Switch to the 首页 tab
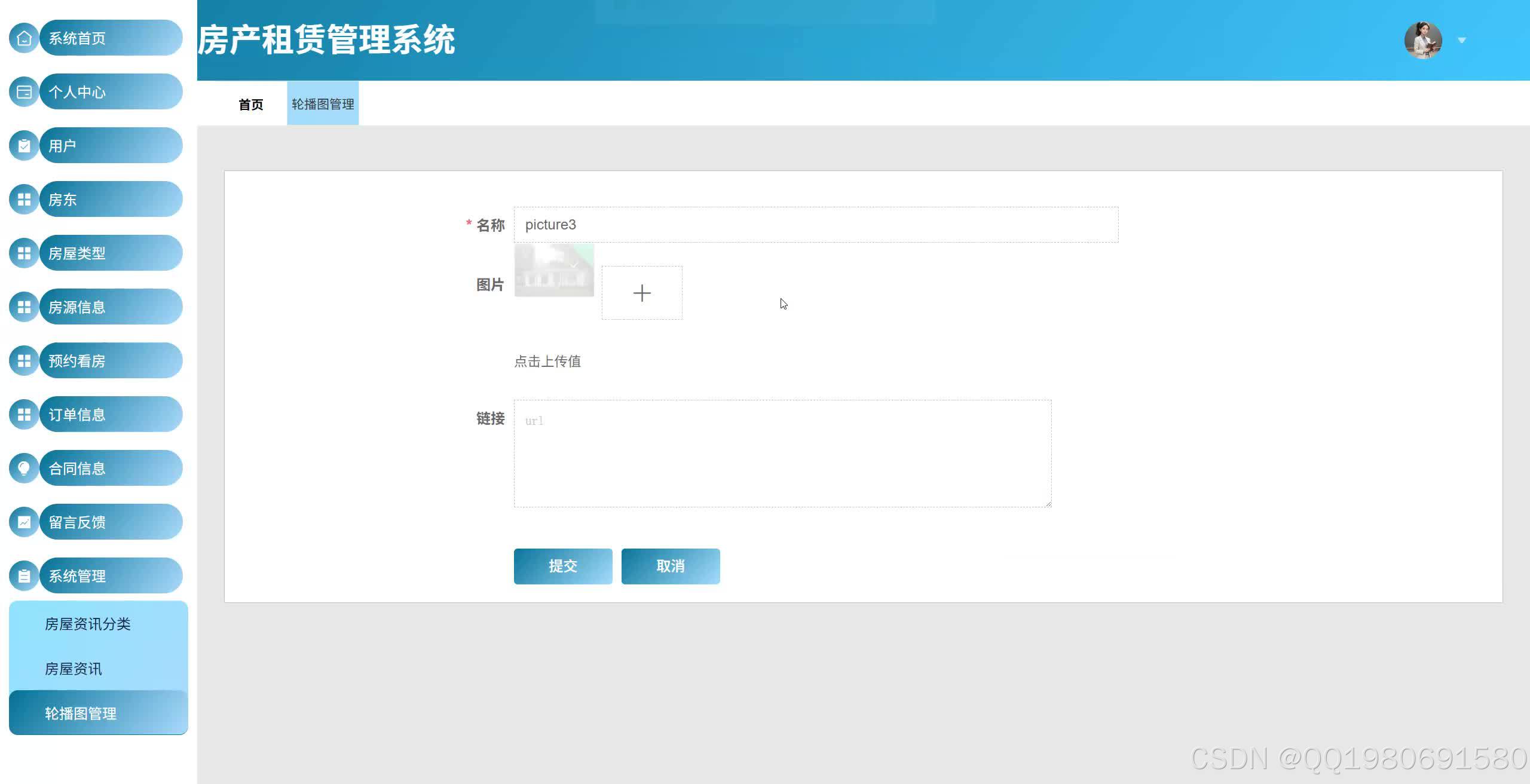Image resolution: width=1530 pixels, height=784 pixels. pyautogui.click(x=250, y=105)
